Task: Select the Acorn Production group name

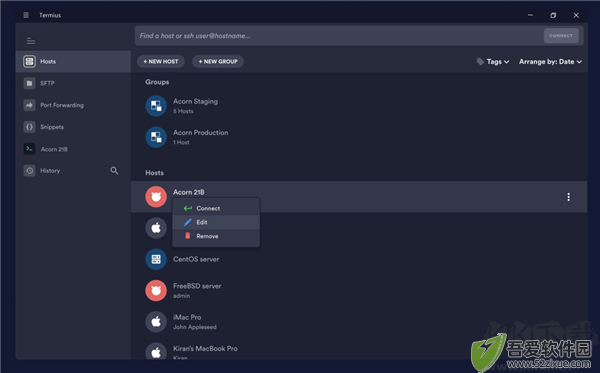Action: point(201,132)
